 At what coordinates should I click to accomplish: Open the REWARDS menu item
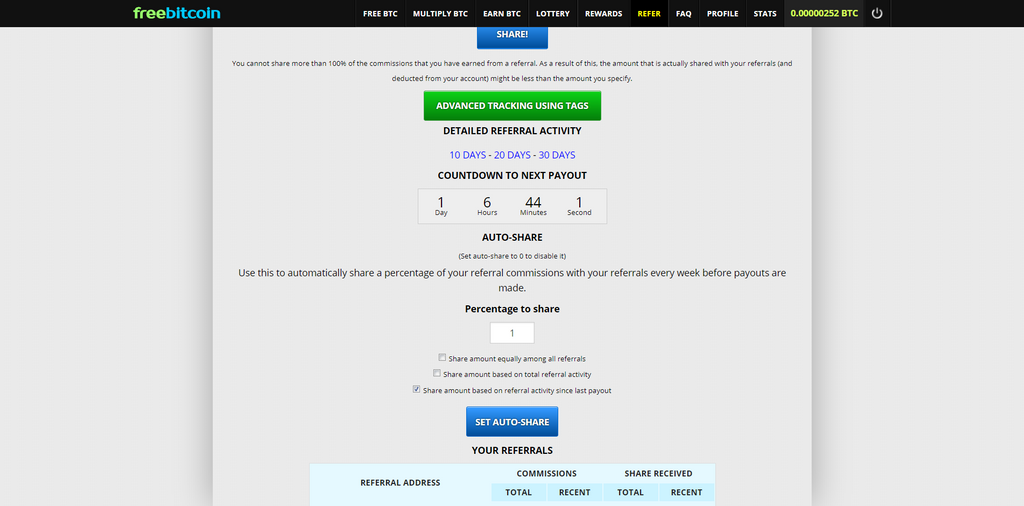coord(603,13)
